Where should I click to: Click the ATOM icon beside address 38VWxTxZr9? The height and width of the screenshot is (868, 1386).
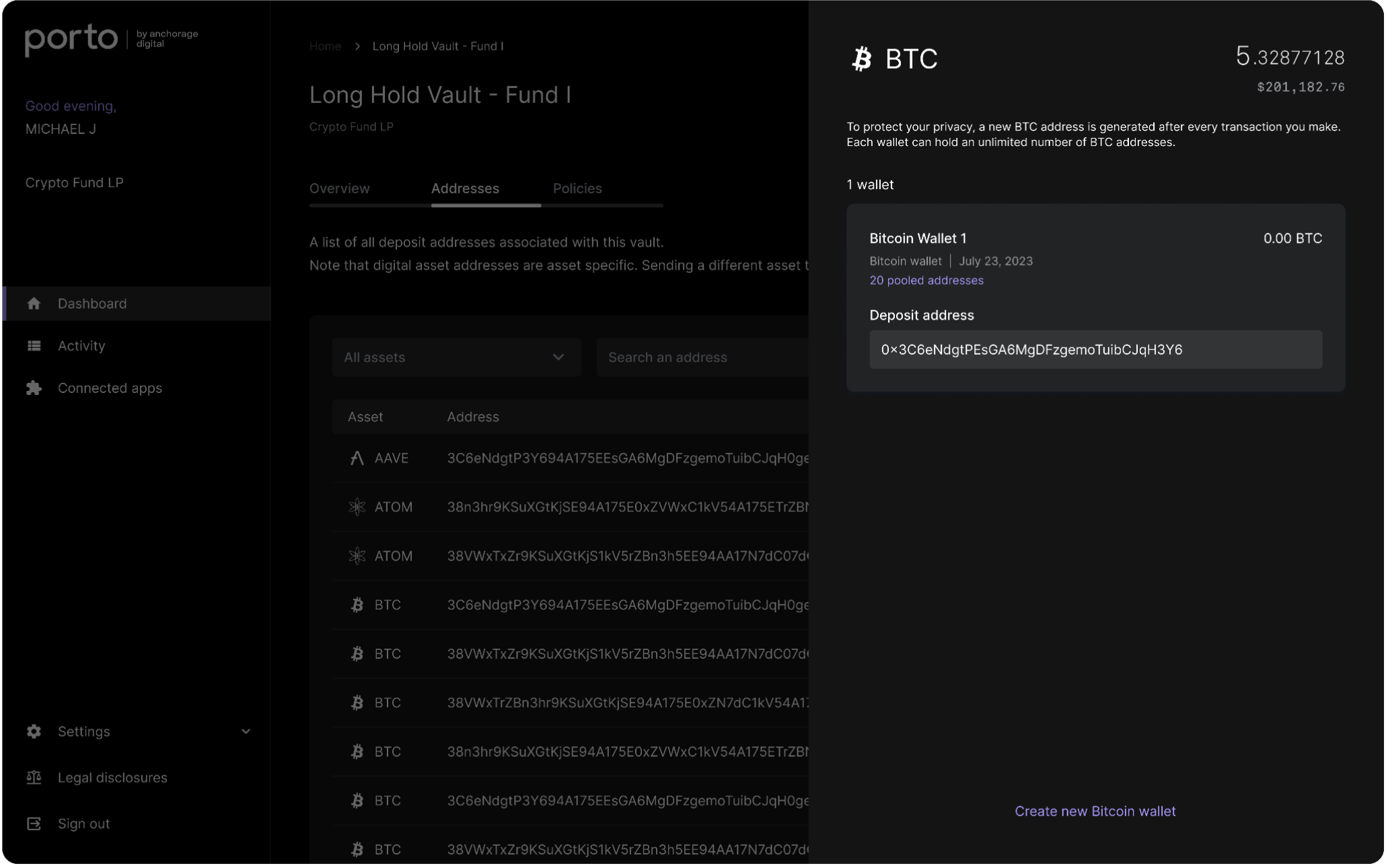pyautogui.click(x=357, y=556)
